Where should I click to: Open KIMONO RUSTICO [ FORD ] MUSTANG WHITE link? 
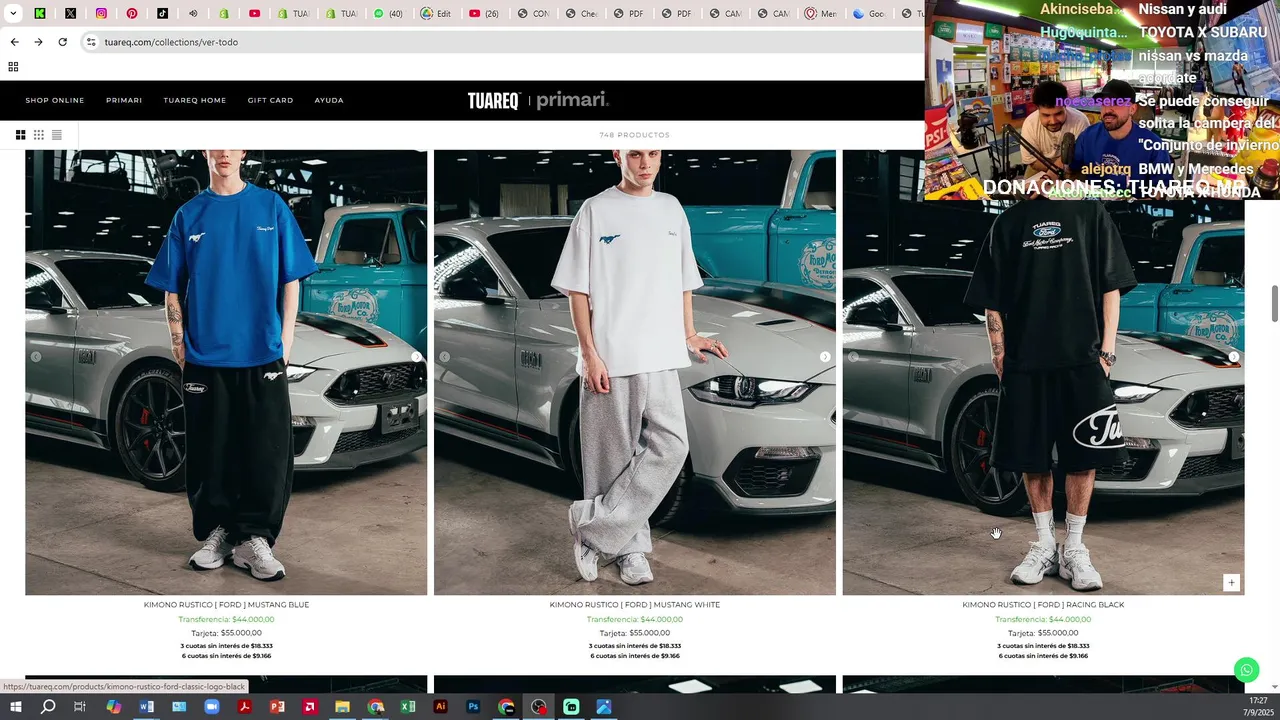point(635,605)
